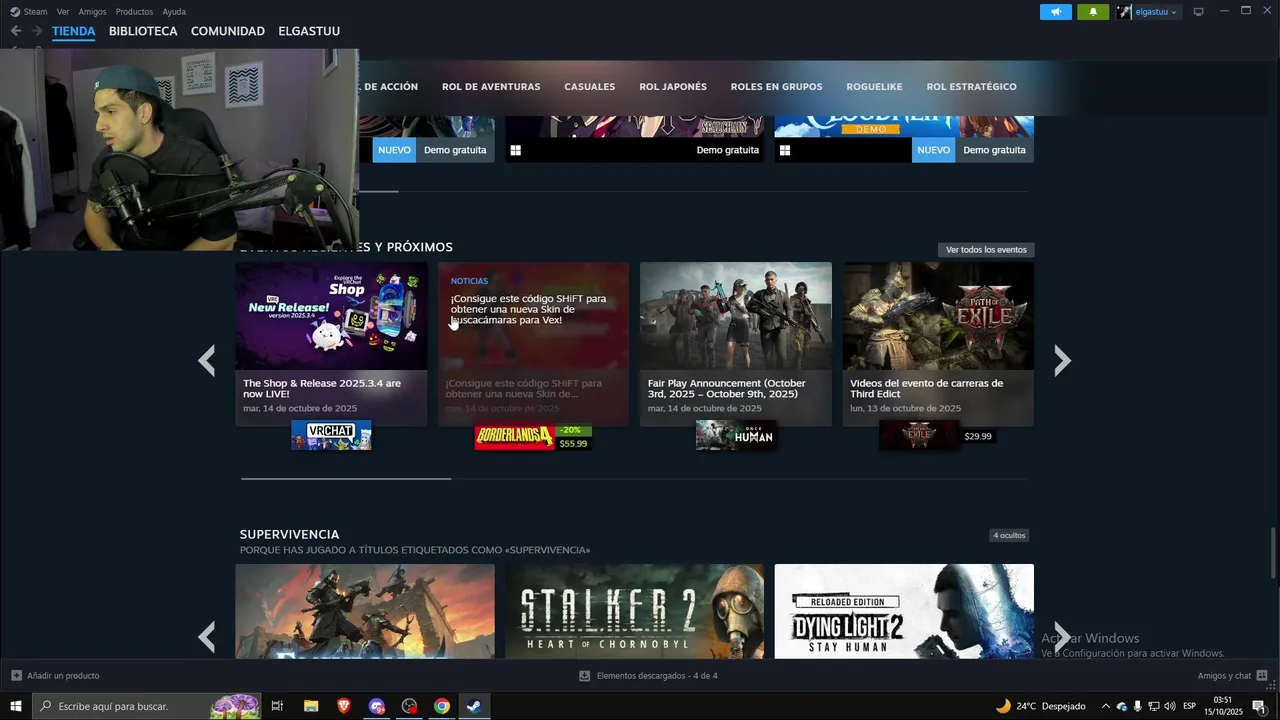Click the store page vertical scrollbar
This screenshot has height=720, width=1280.
[1274, 552]
